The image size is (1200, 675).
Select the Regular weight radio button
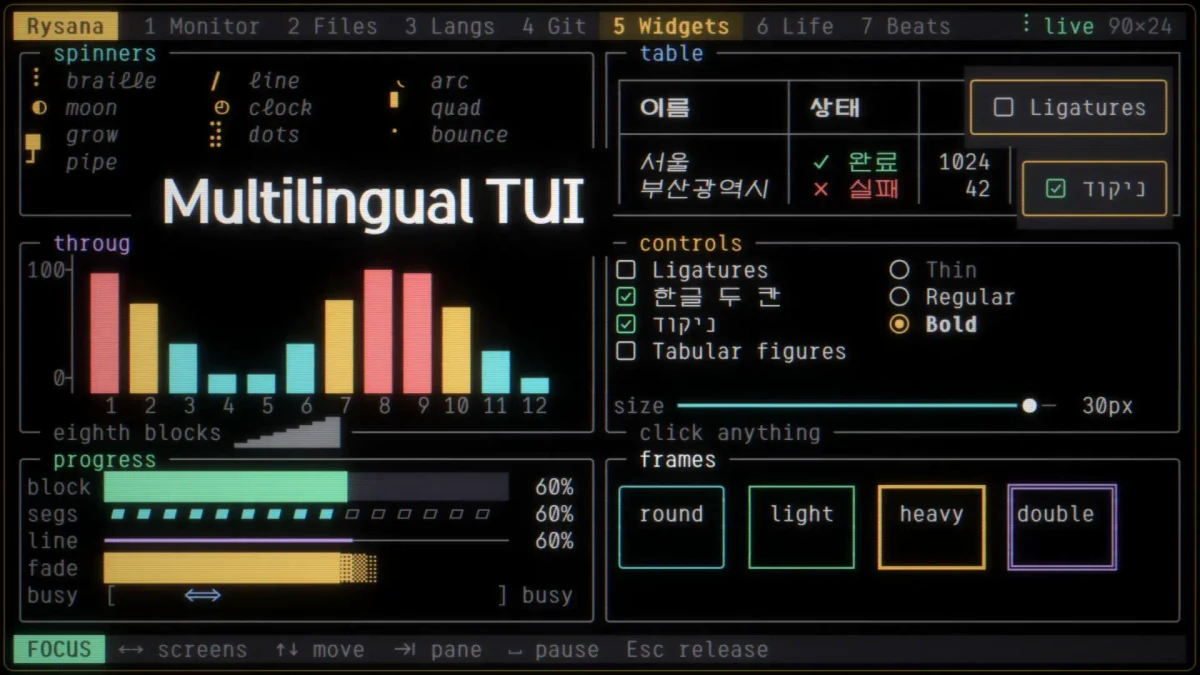899,296
